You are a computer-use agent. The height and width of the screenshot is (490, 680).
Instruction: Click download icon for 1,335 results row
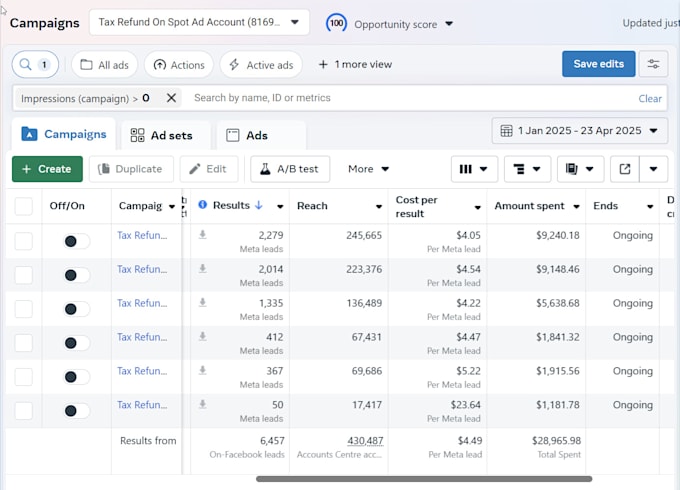tap(203, 302)
